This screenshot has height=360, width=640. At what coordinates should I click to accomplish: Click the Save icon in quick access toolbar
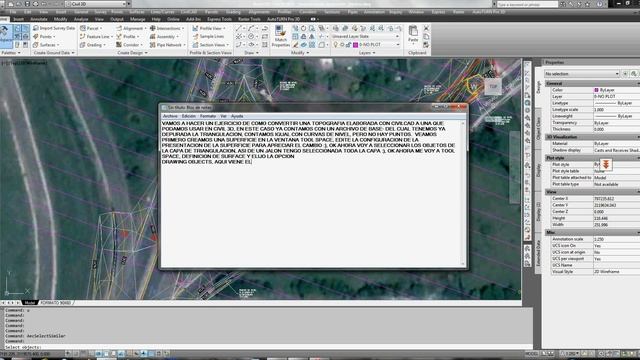pyautogui.click(x=27, y=4)
